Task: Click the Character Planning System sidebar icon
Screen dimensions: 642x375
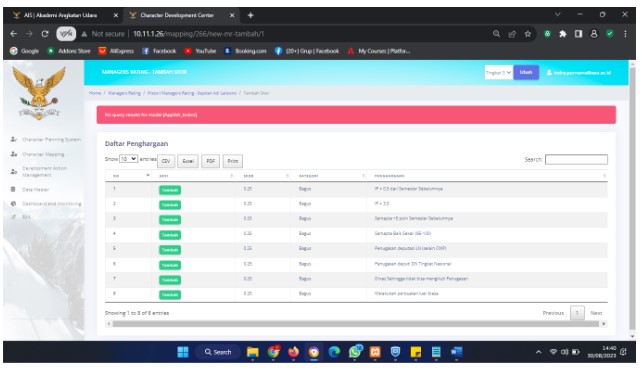Action: tap(14, 140)
